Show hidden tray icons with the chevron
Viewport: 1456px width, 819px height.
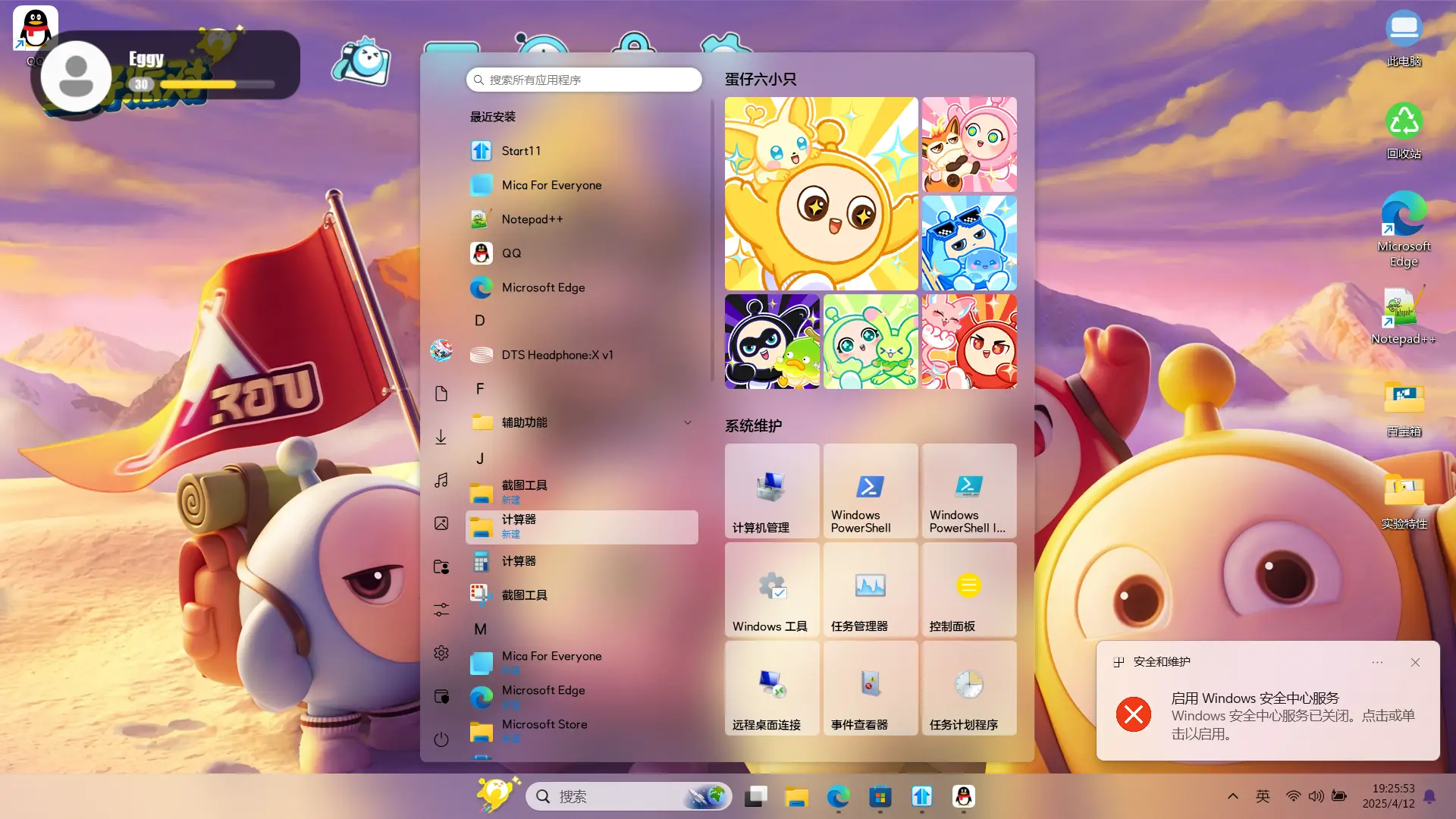[x=1233, y=796]
